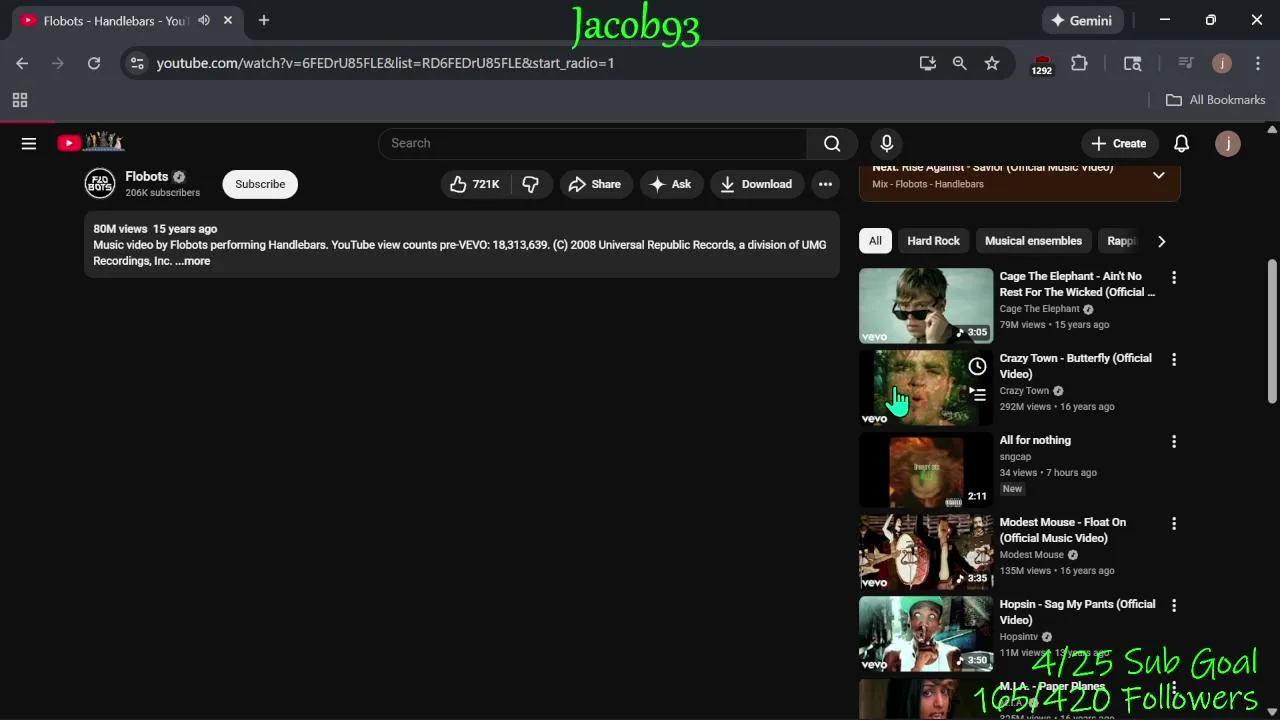1280x720 pixels.
Task: Add Butterfly to Watch Later clock icon
Action: [x=977, y=366]
